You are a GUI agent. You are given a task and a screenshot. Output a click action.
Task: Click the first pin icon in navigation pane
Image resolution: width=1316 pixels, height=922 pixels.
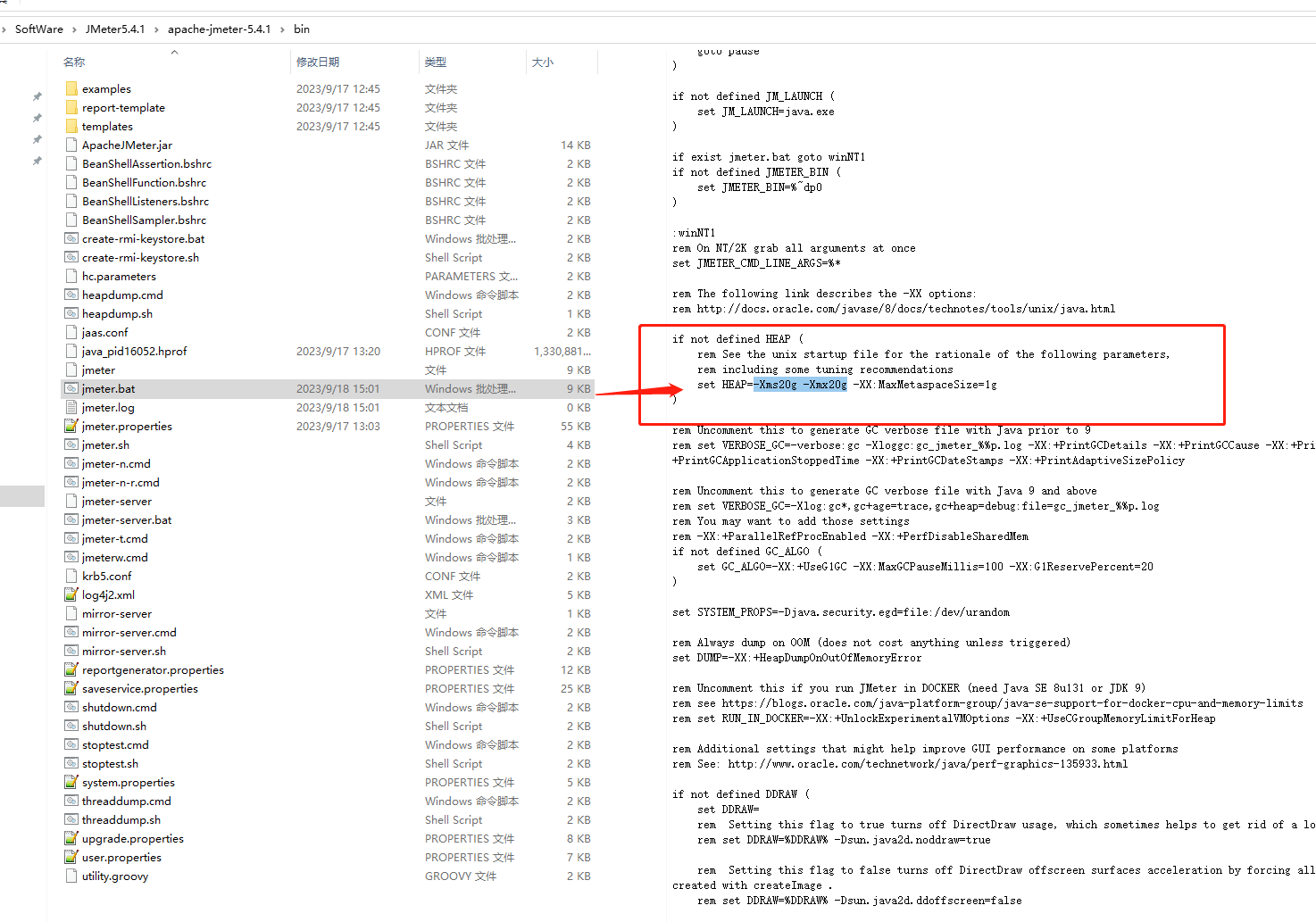click(37, 96)
